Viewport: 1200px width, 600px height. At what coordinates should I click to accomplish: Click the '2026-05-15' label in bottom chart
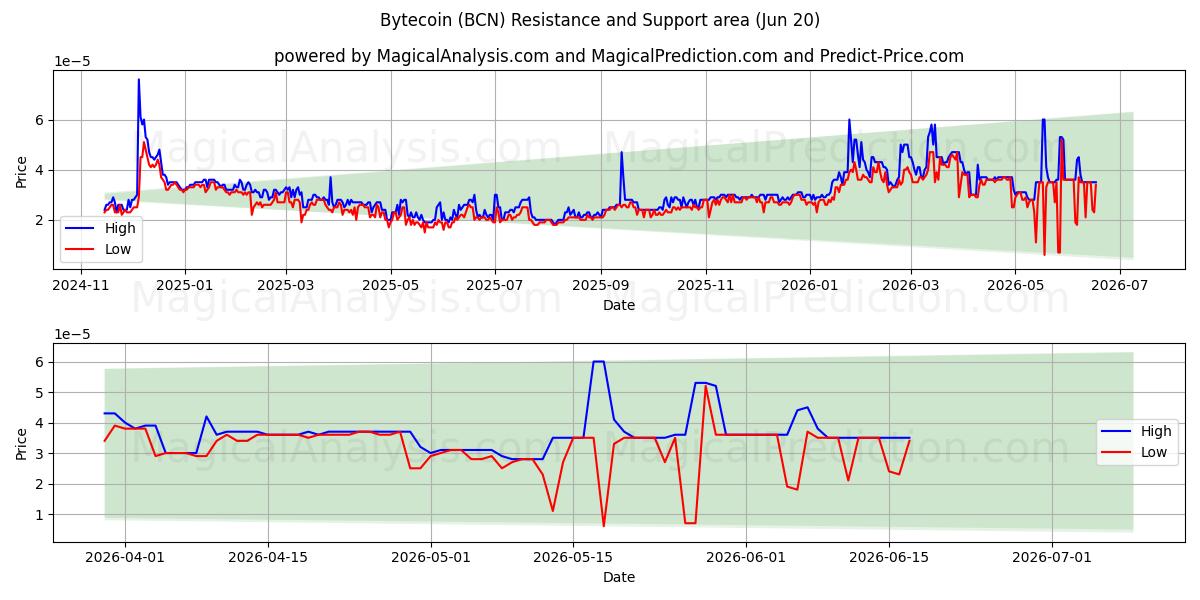575,558
